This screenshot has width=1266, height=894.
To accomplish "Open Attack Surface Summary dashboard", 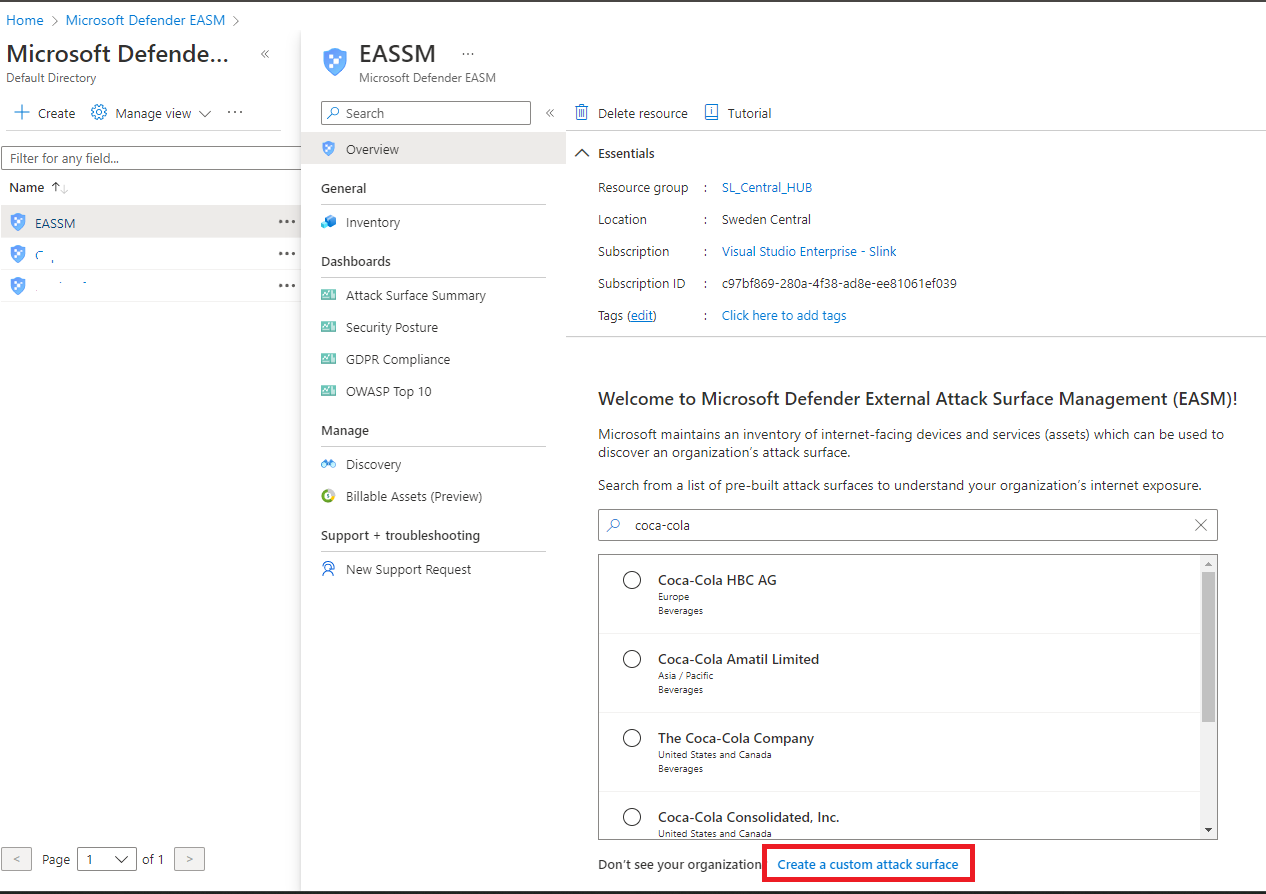I will (415, 295).
